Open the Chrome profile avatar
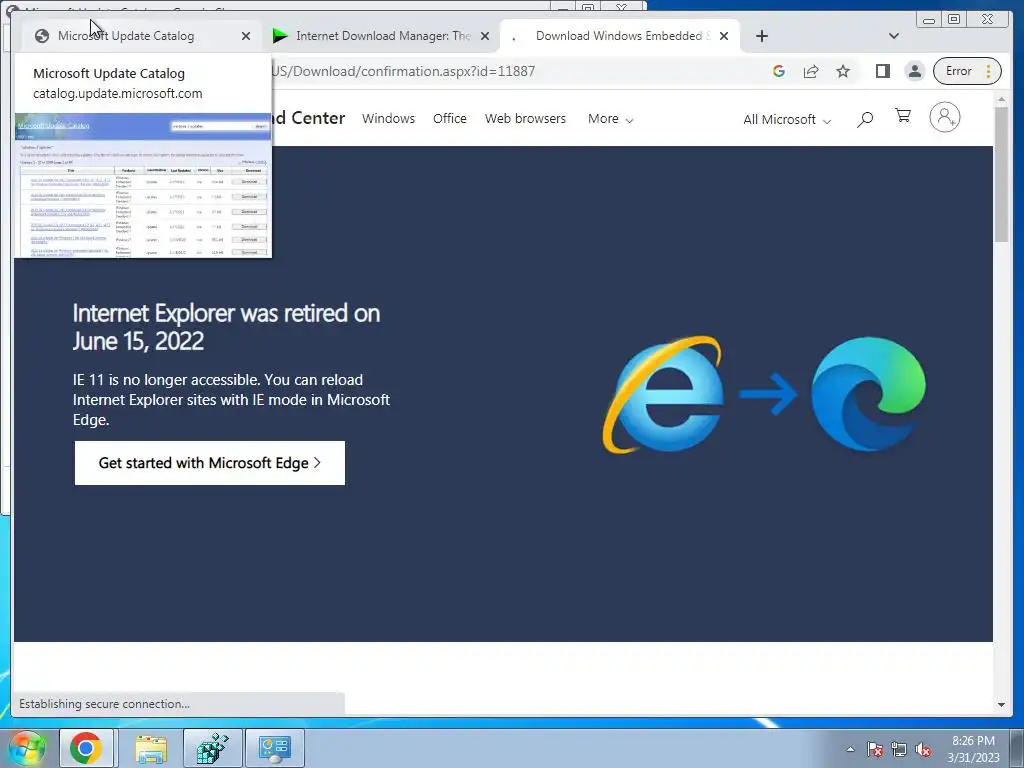The width and height of the screenshot is (1024, 768). tap(915, 71)
